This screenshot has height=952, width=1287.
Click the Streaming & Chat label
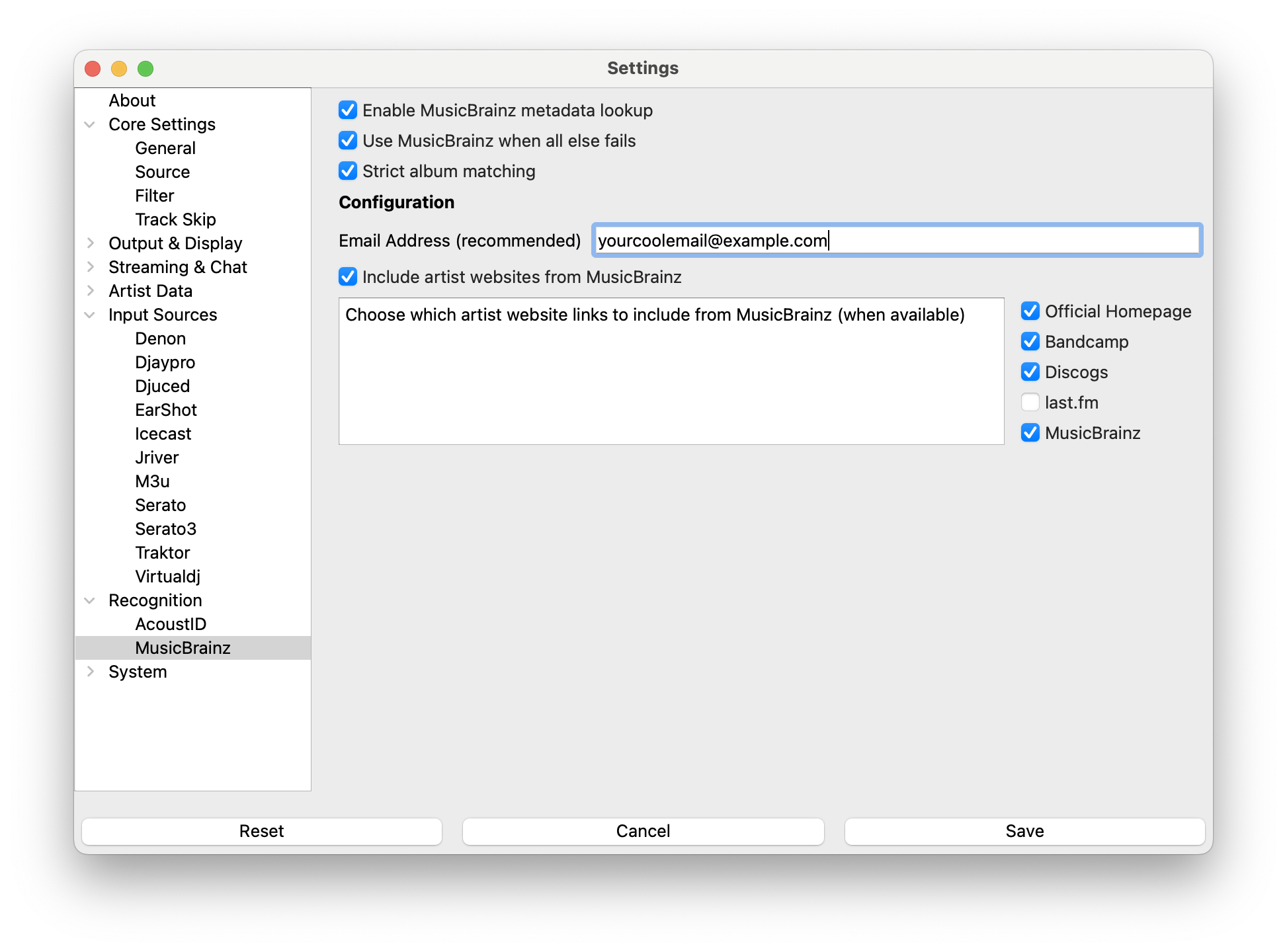tap(178, 267)
